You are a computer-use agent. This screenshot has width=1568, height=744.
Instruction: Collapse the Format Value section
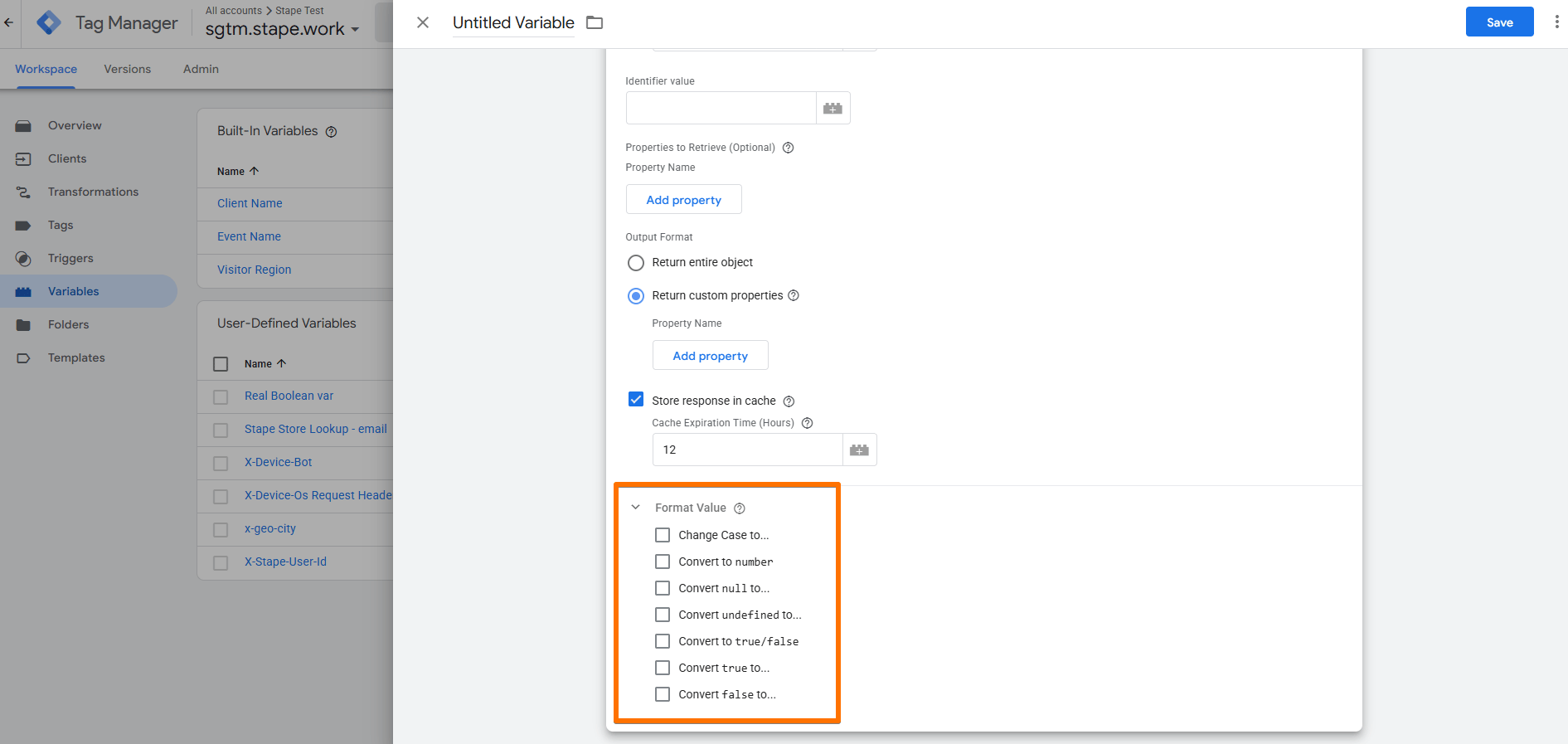[x=636, y=508]
